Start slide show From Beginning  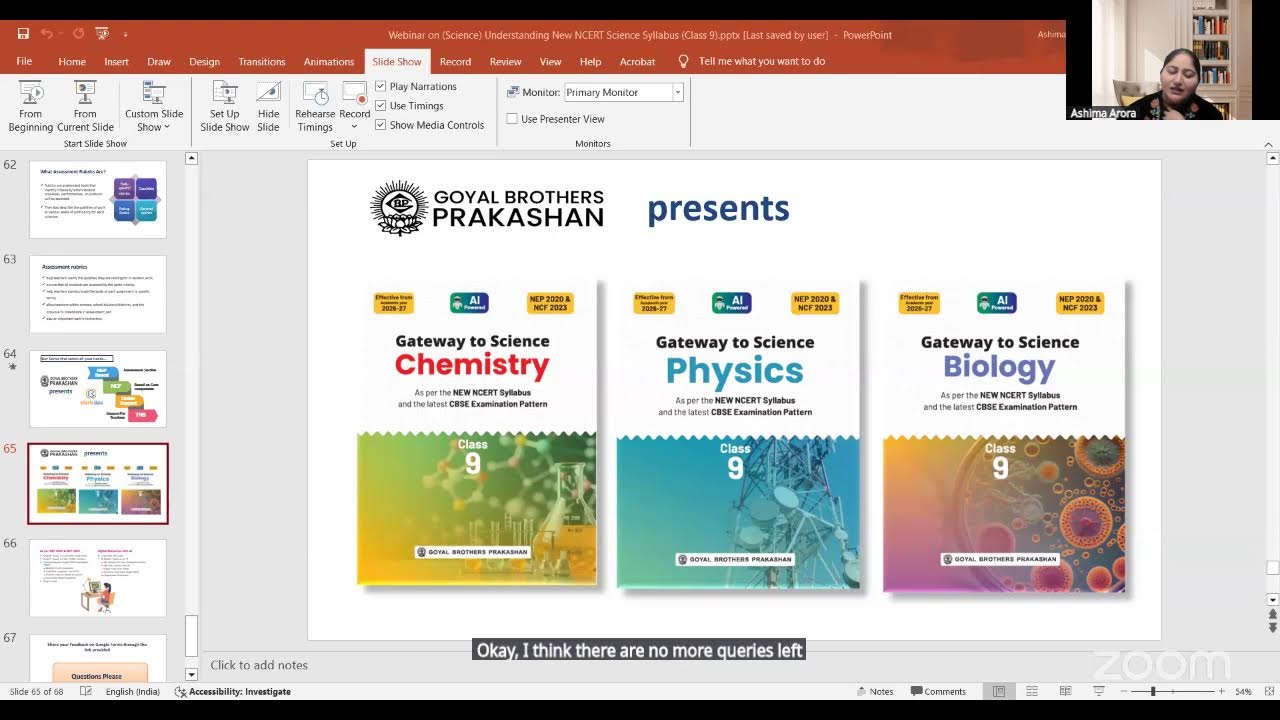31,107
